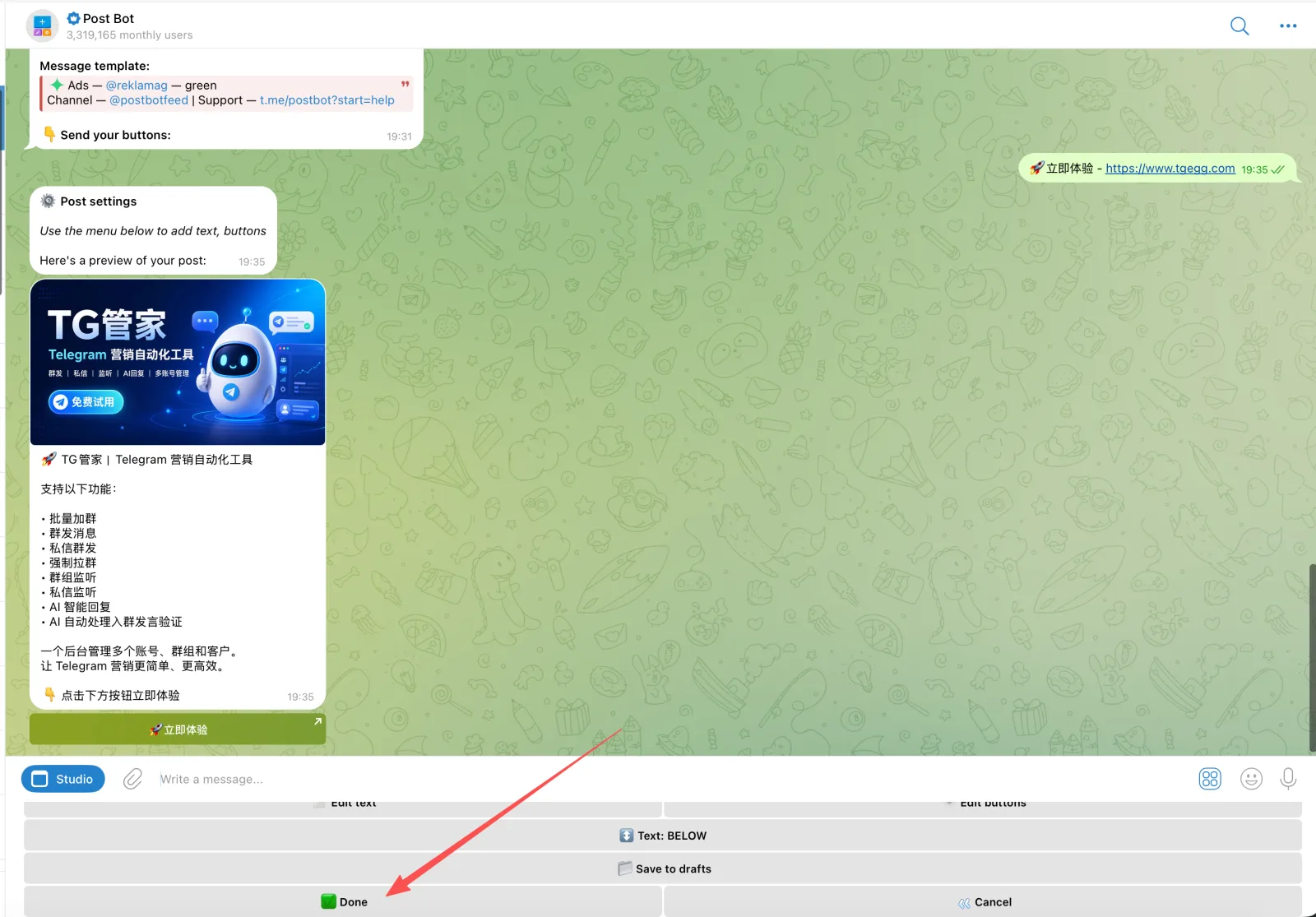Click the Message template: label
1316x917 pixels.
point(95,66)
